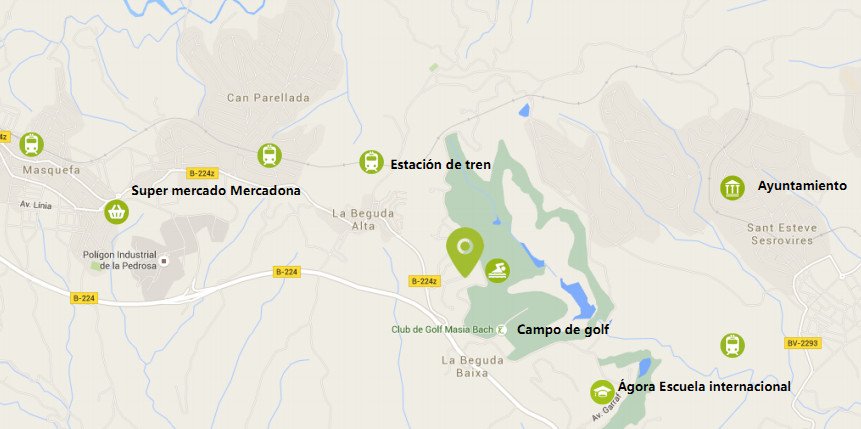Select the Can Parellada place name
This screenshot has width=861, height=429.
269,98
